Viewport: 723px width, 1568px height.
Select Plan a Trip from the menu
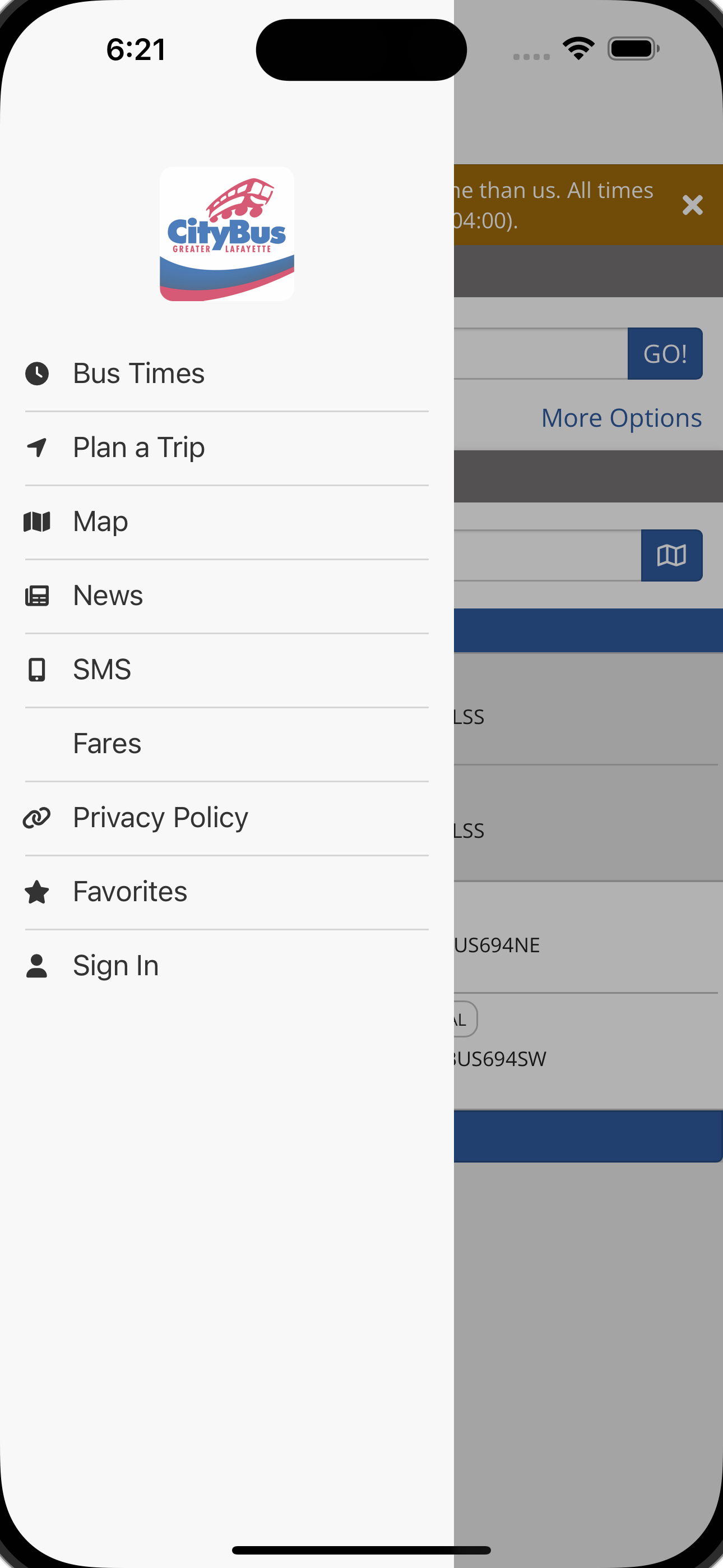click(227, 448)
